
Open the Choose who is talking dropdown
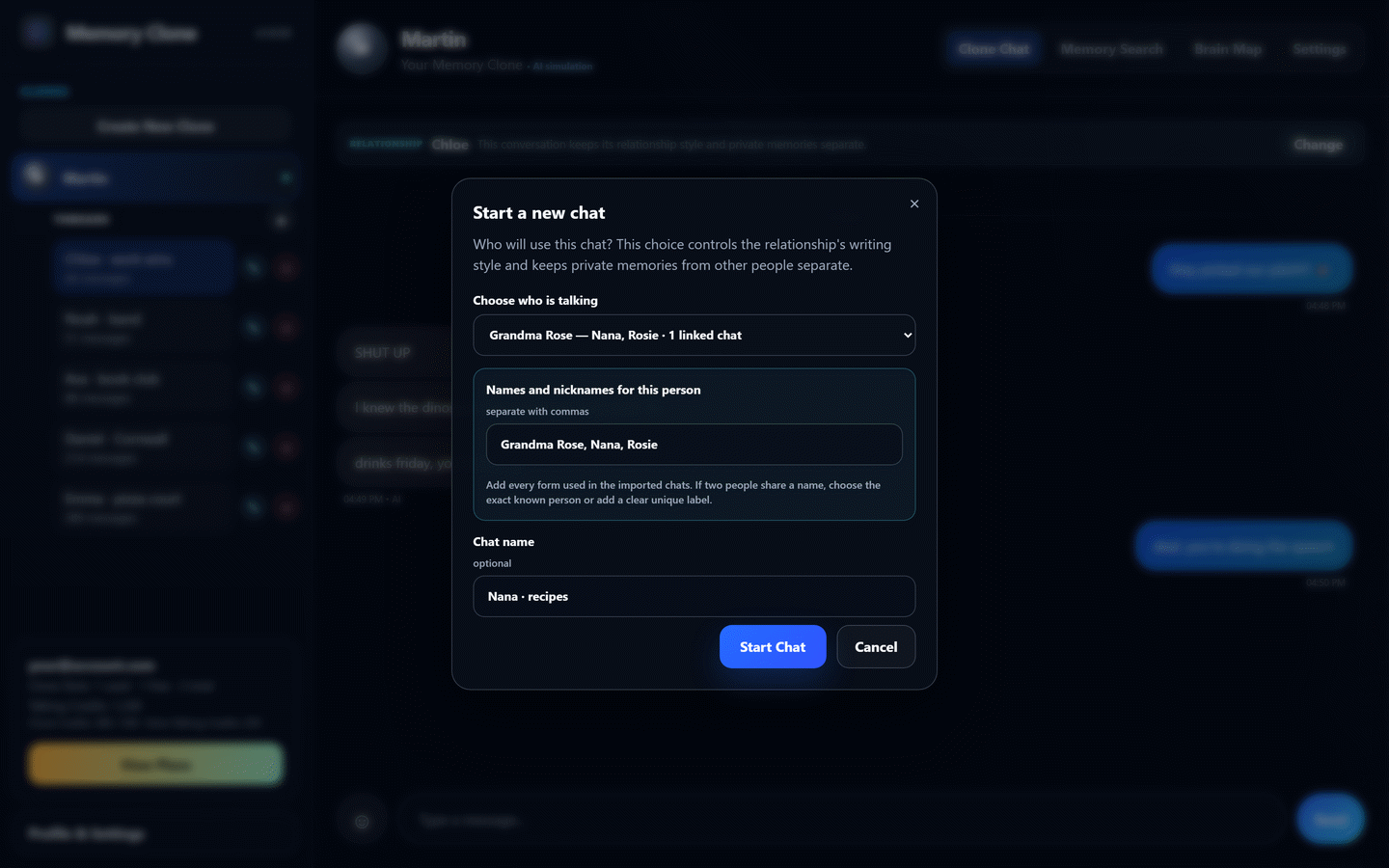694,336
